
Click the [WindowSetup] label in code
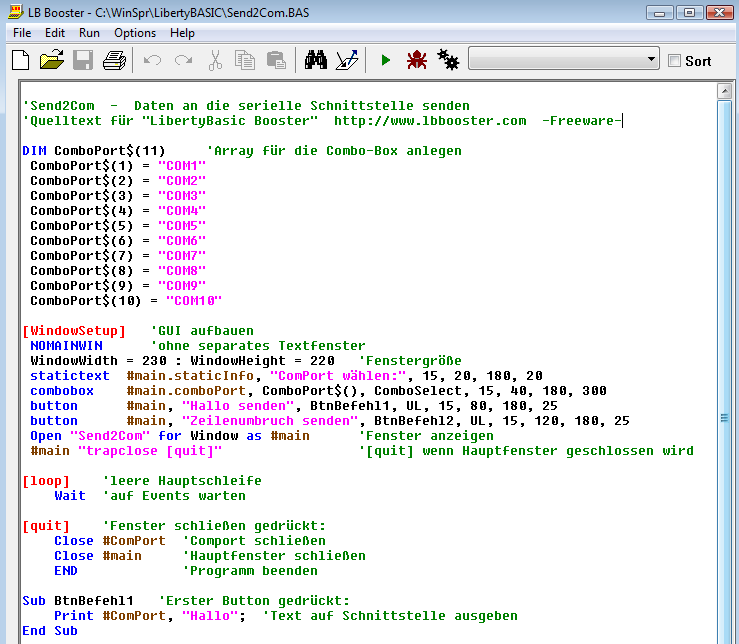tap(74, 330)
